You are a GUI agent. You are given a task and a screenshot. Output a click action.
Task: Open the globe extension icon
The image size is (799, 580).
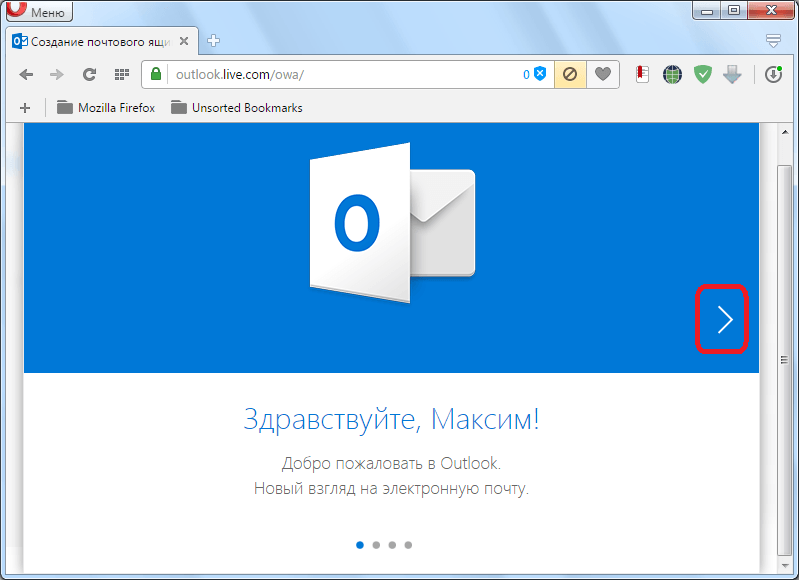tap(672, 75)
